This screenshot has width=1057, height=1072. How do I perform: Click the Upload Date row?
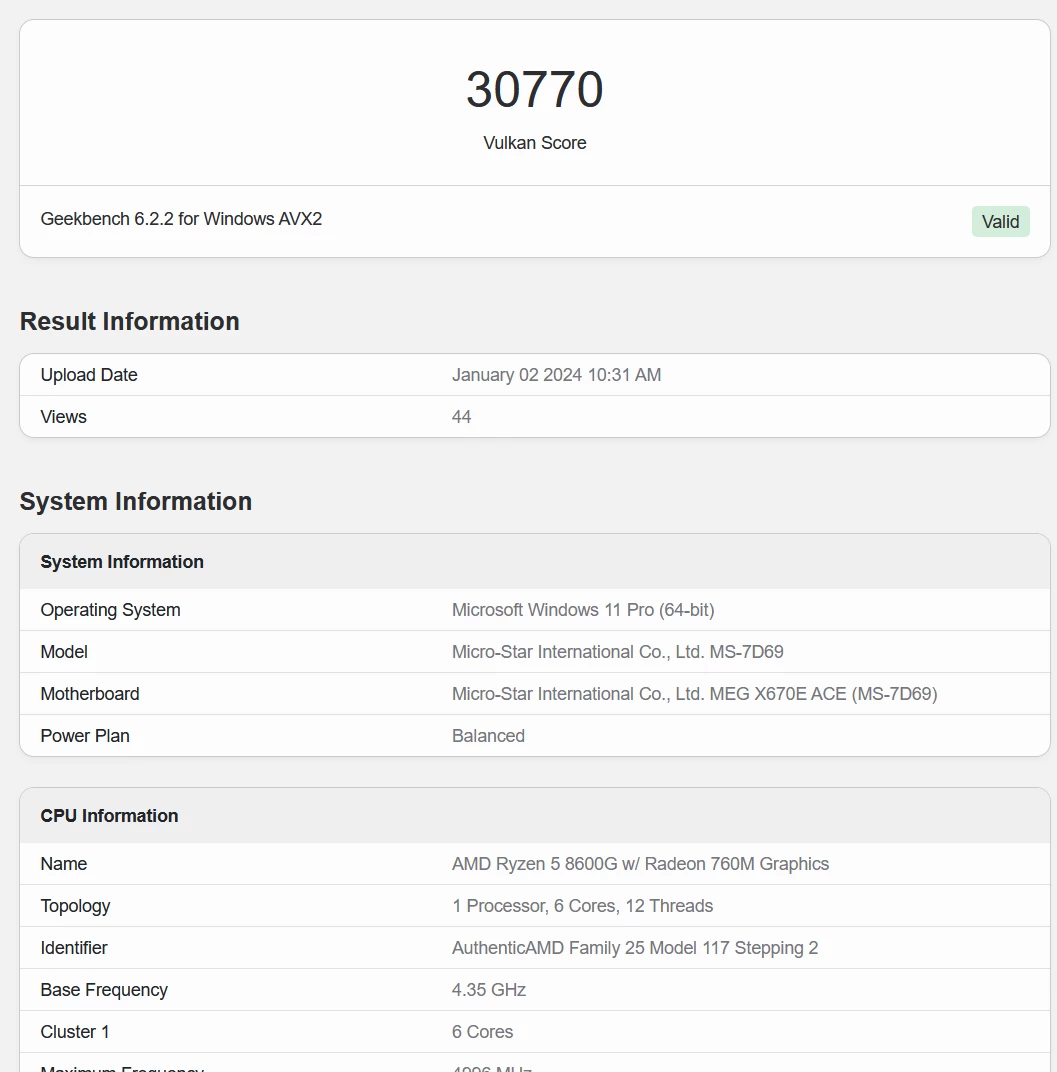89,374
